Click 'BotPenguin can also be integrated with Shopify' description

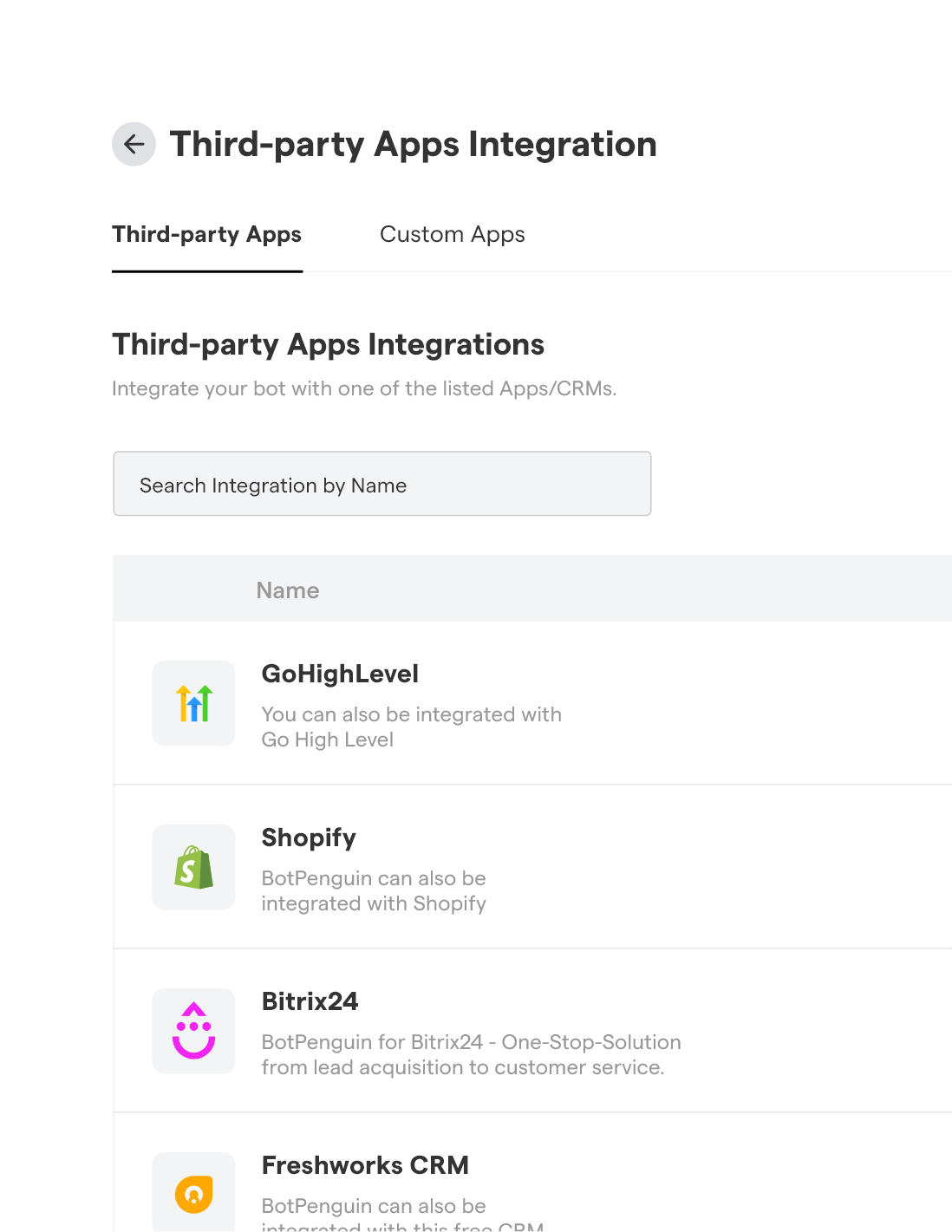(x=374, y=890)
